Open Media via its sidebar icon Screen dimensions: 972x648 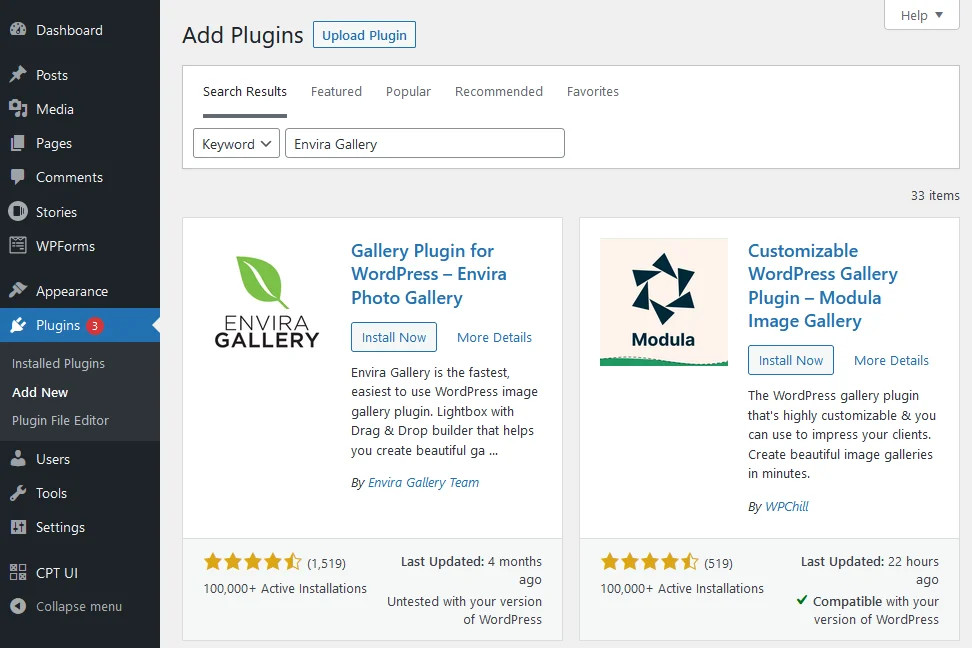tap(18, 109)
